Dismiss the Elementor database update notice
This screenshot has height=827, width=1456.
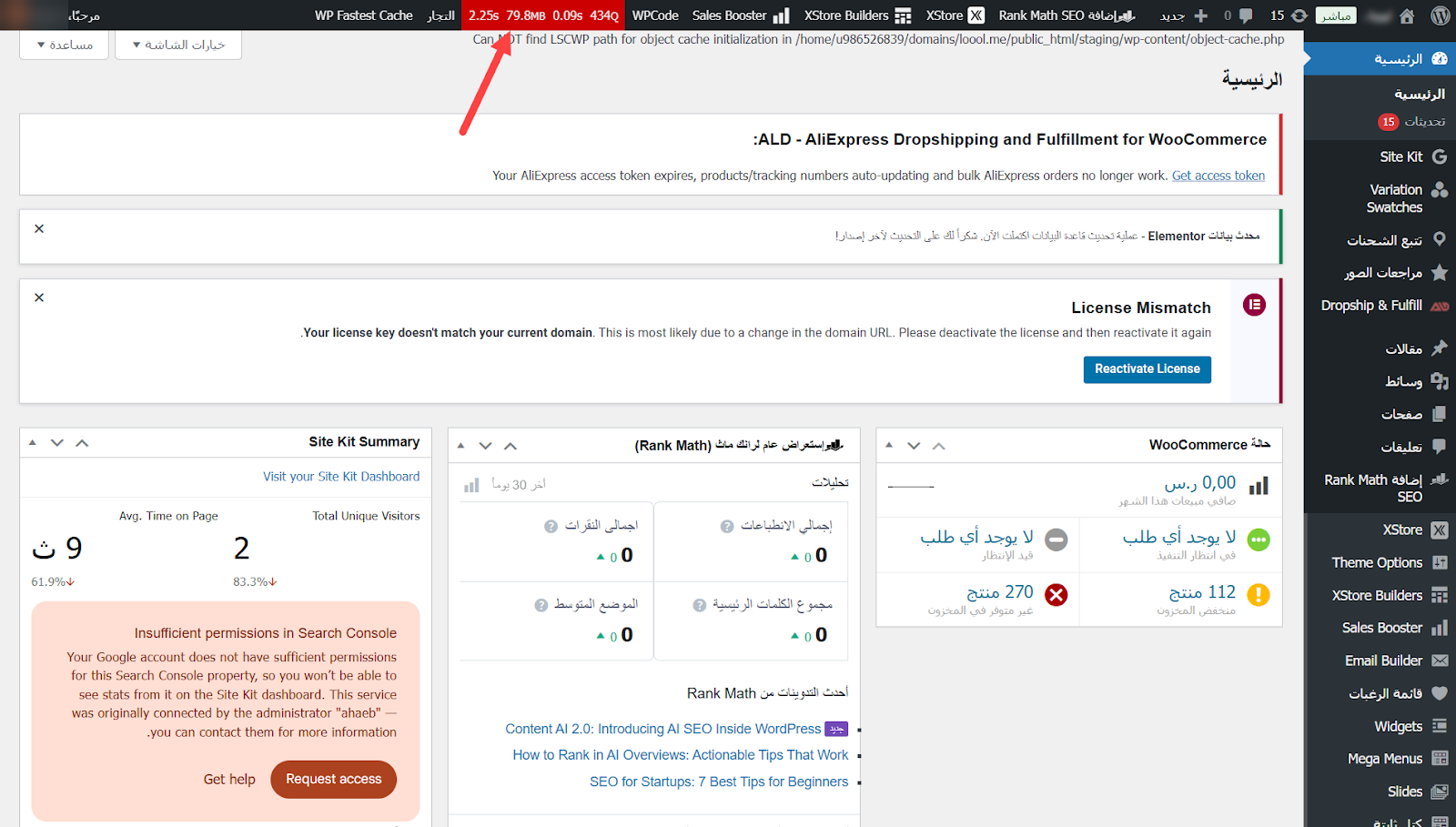click(39, 228)
